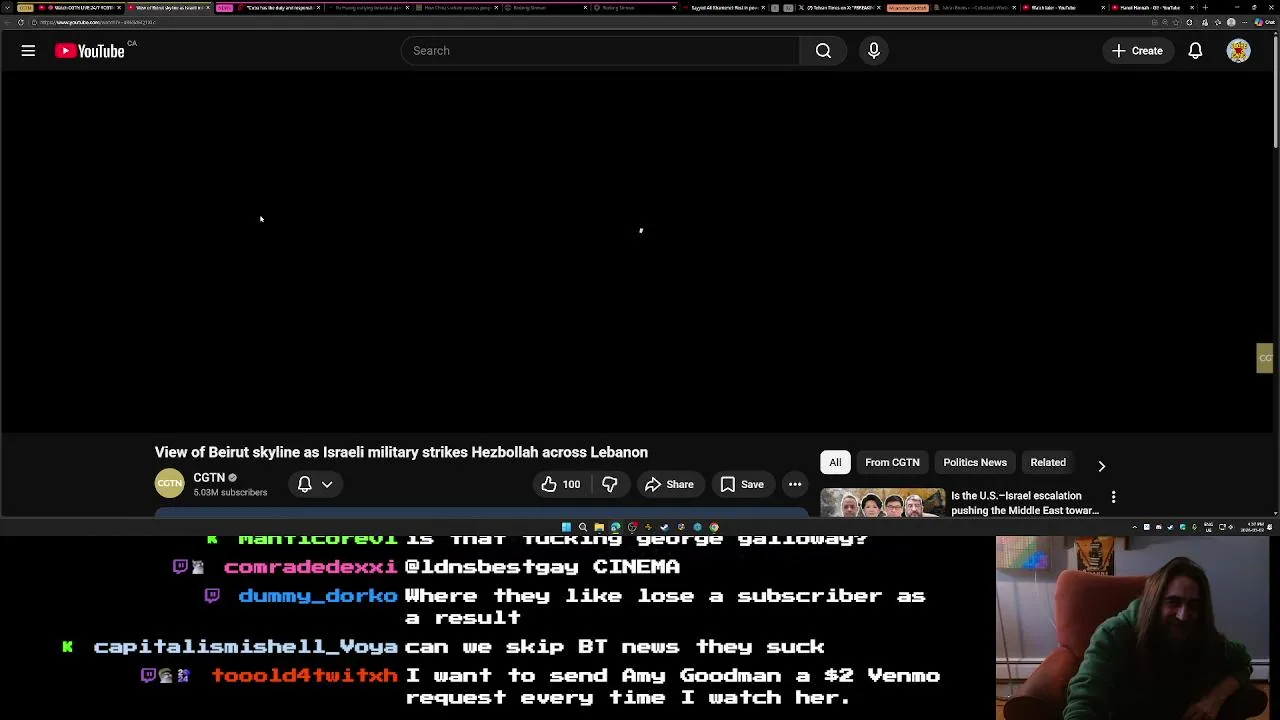
Task: Select the From CGTN chip
Action: pos(892,462)
